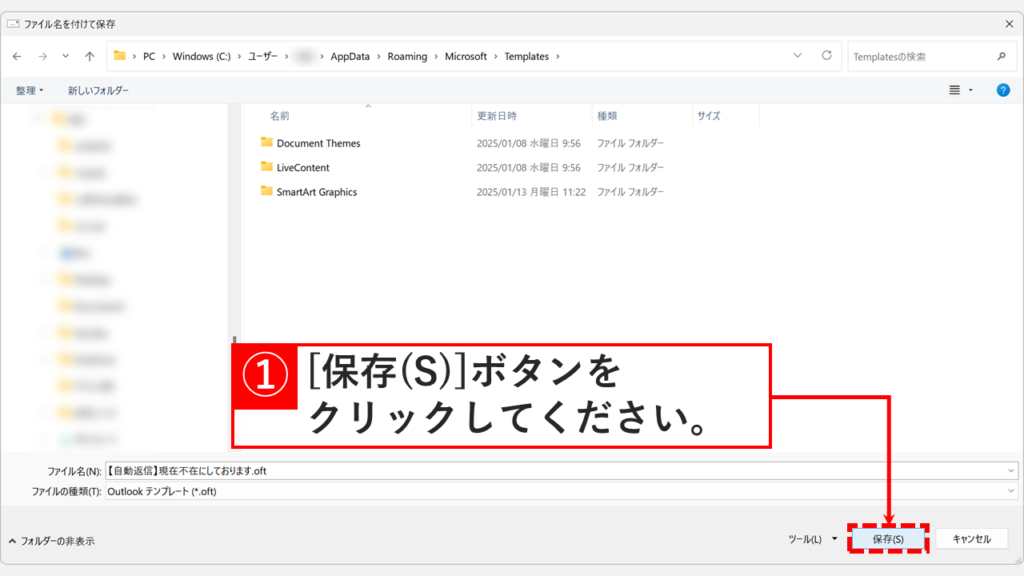This screenshot has height=576, width=1024.
Task: Open the ファイルの種類 file type dropdown
Action: point(1009,491)
